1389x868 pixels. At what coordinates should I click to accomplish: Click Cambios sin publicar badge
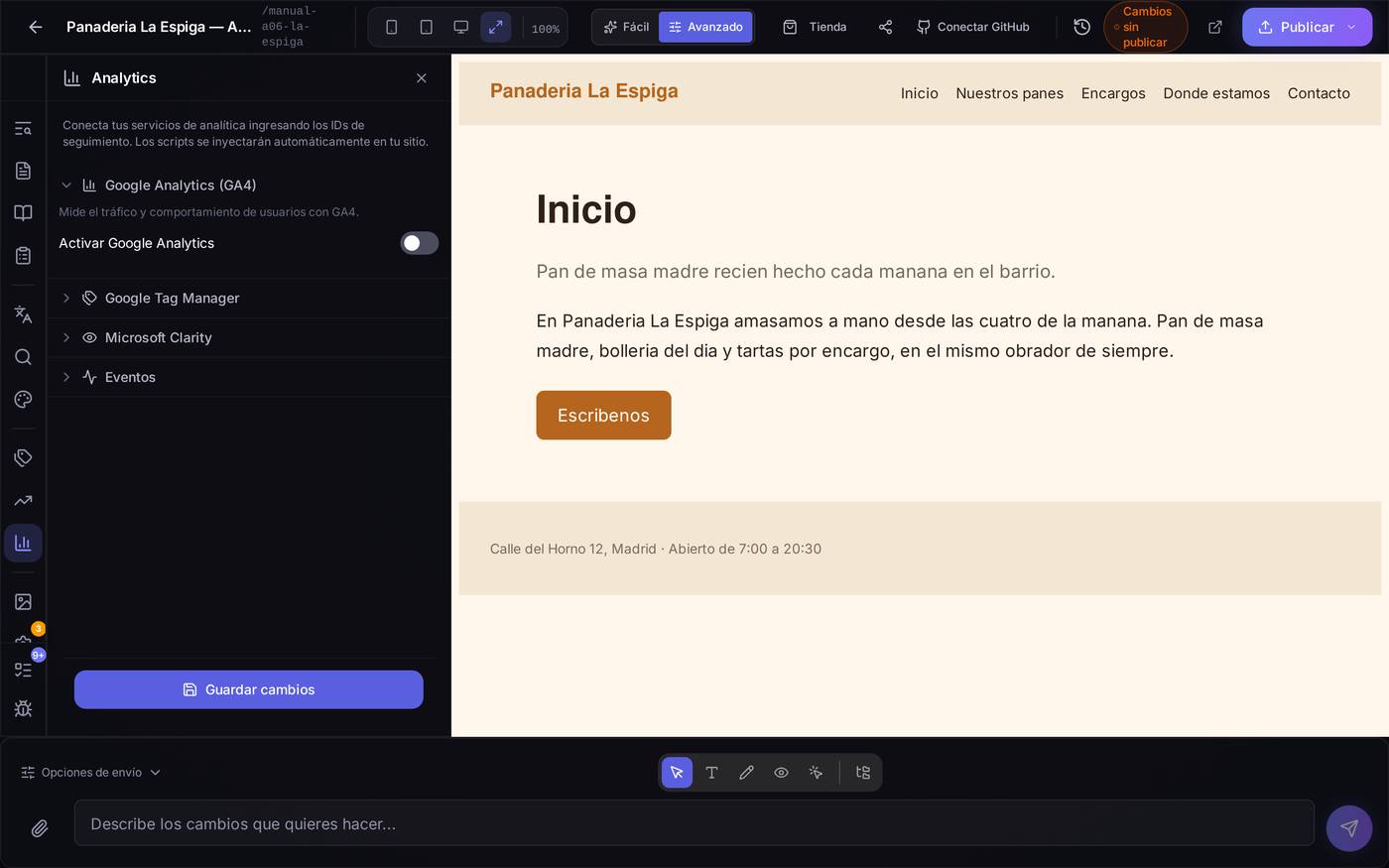pos(1145,27)
